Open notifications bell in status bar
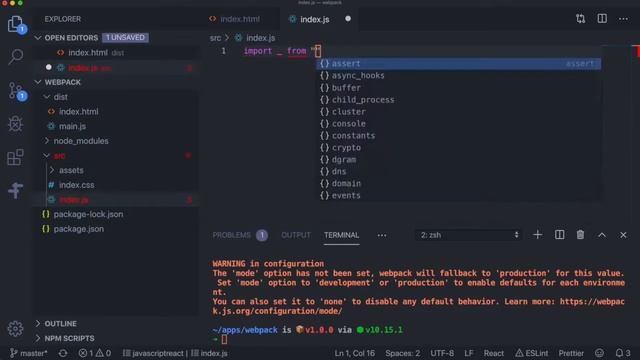Screen dimensions: 640x360 click(x=622, y=353)
